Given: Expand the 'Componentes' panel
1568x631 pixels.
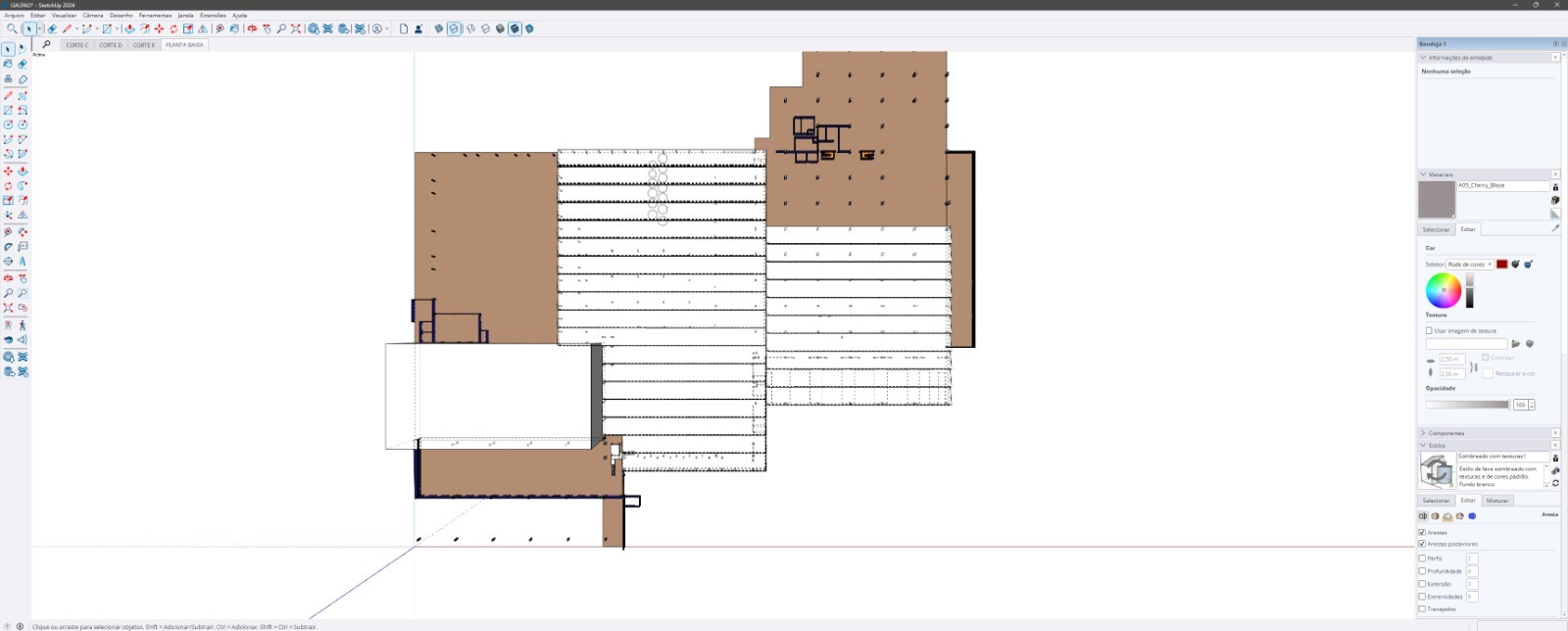Looking at the screenshot, I should pyautogui.click(x=1445, y=433).
